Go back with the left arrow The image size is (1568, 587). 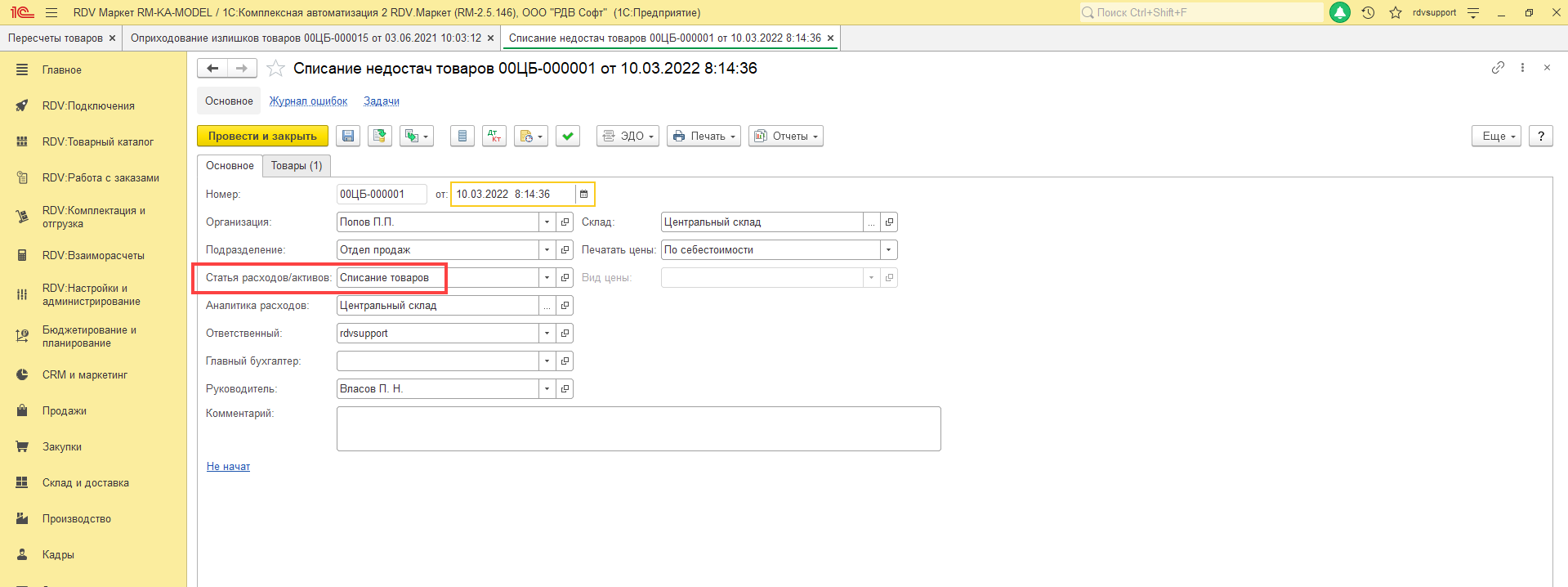(x=212, y=69)
